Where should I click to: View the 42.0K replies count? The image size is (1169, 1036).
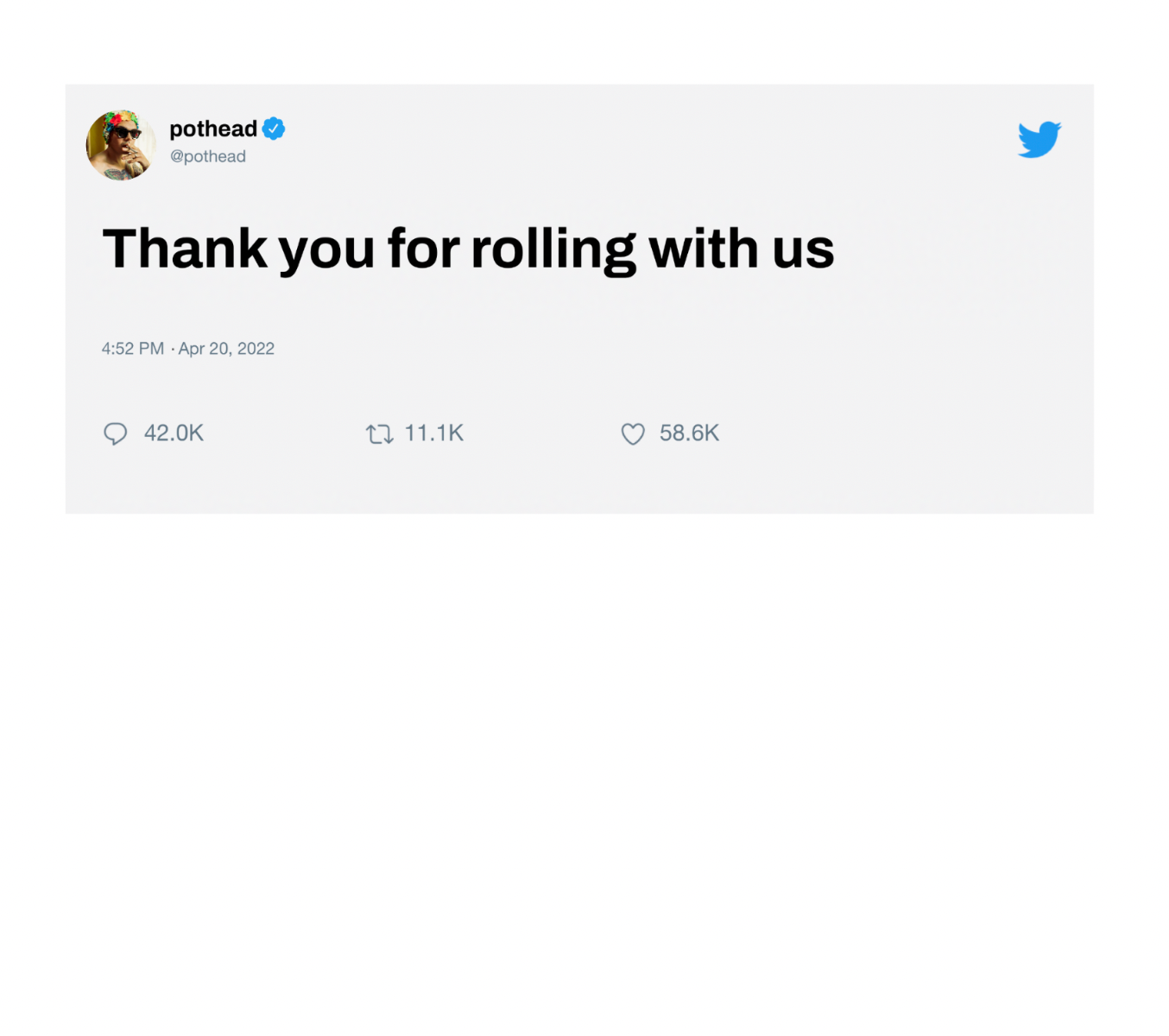(174, 433)
